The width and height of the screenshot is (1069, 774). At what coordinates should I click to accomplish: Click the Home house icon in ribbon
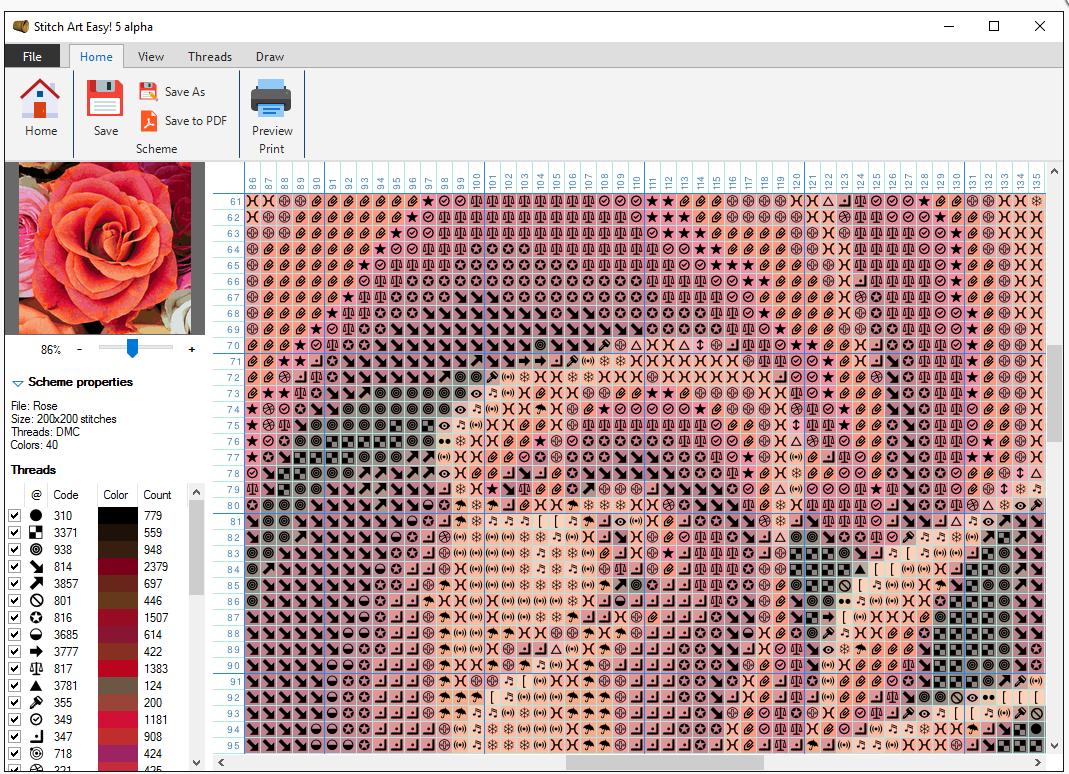tap(40, 99)
